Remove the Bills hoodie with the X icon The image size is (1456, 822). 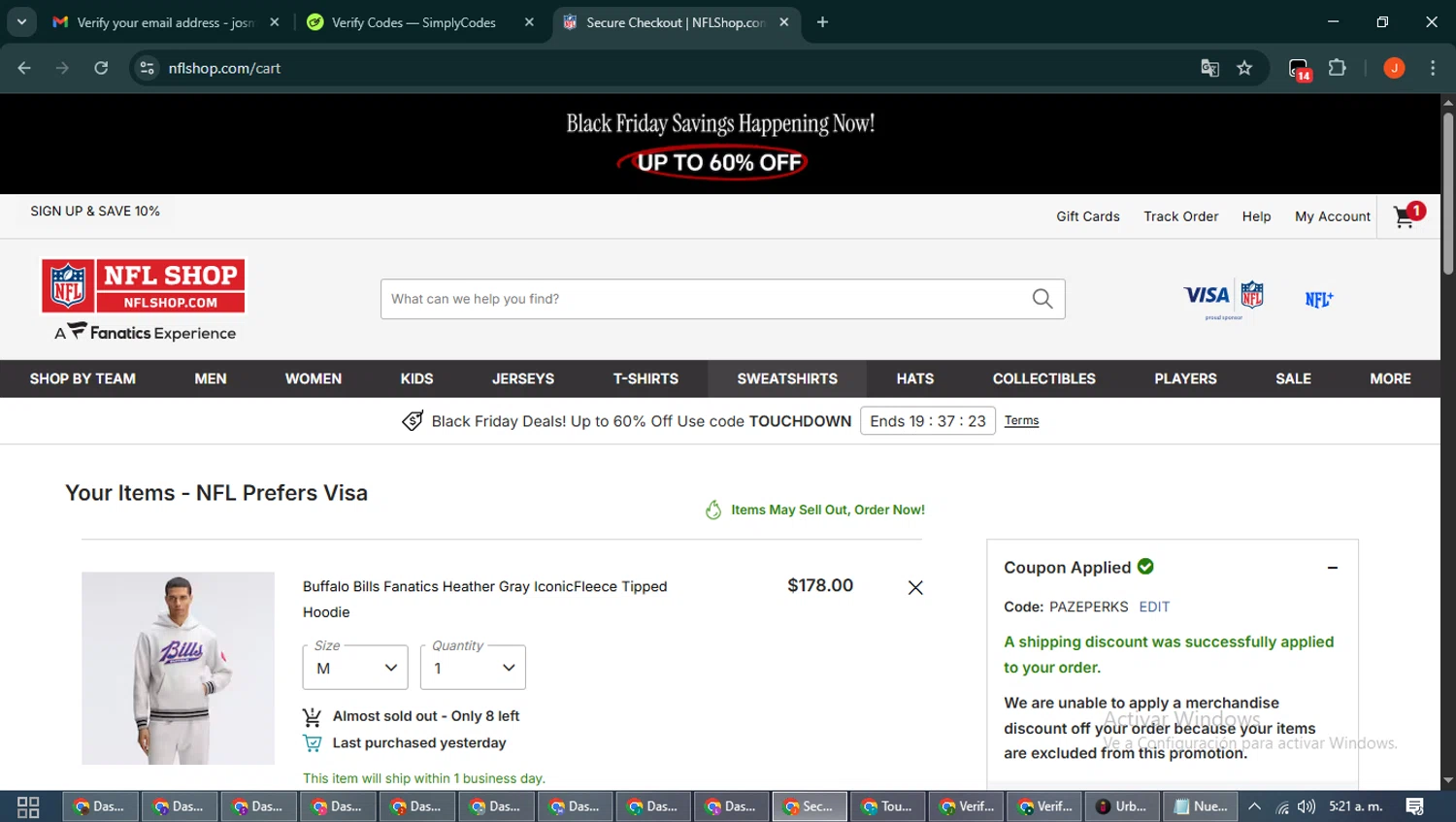(915, 587)
